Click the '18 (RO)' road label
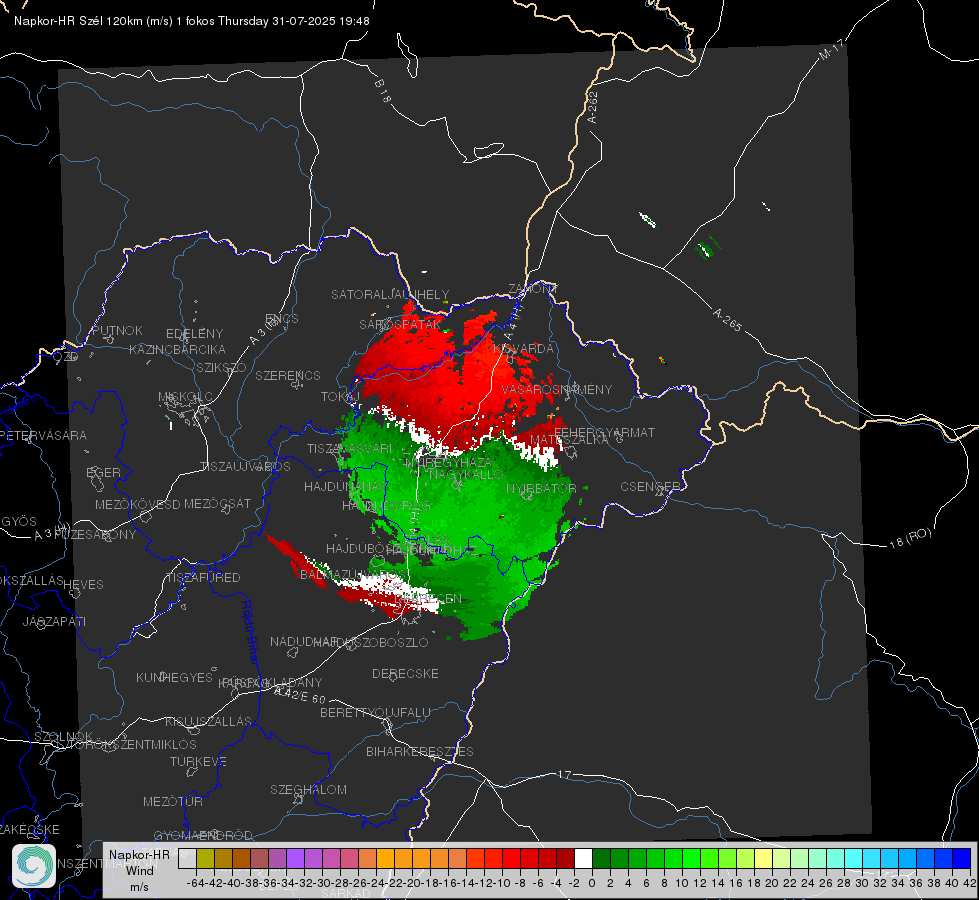979x900 pixels. click(x=910, y=538)
